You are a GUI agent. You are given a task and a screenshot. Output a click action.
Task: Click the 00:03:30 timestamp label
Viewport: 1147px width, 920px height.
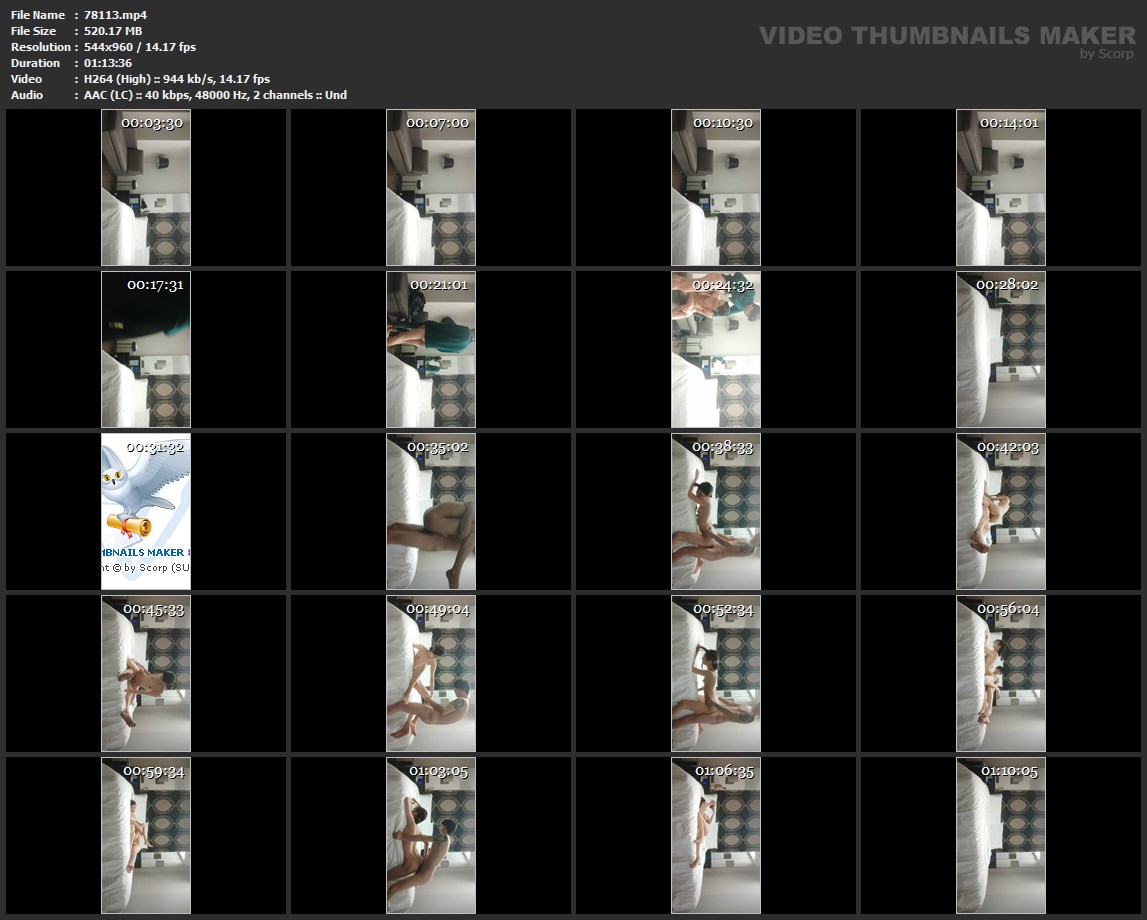click(152, 123)
